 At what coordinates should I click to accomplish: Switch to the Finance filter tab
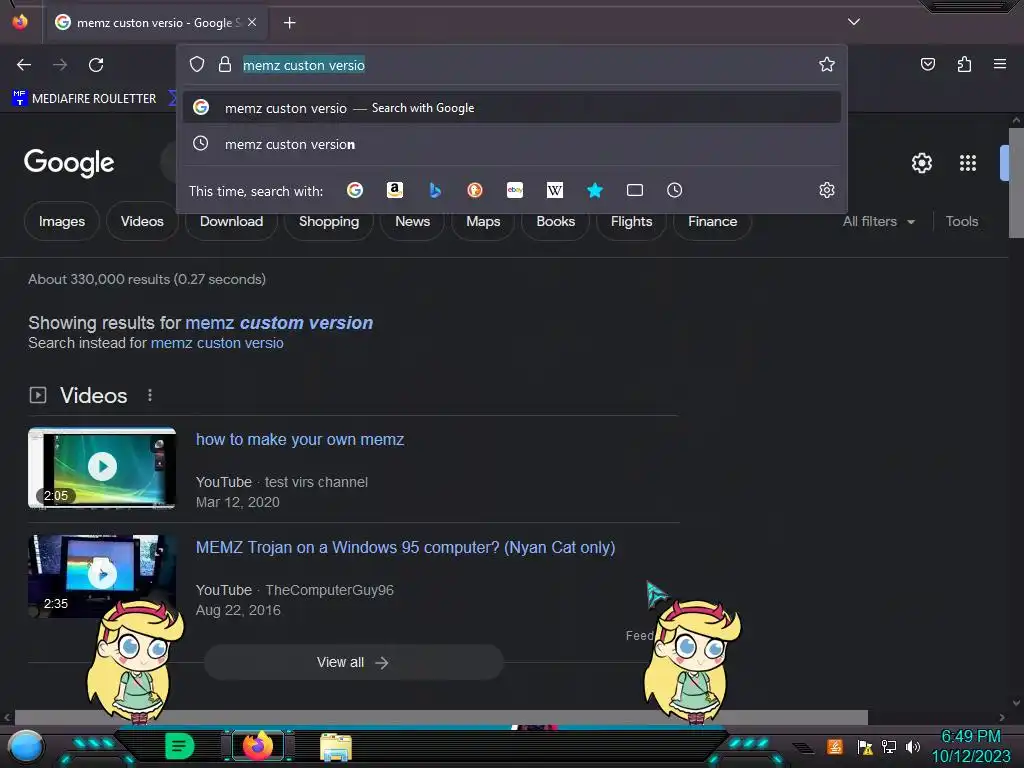coord(712,221)
